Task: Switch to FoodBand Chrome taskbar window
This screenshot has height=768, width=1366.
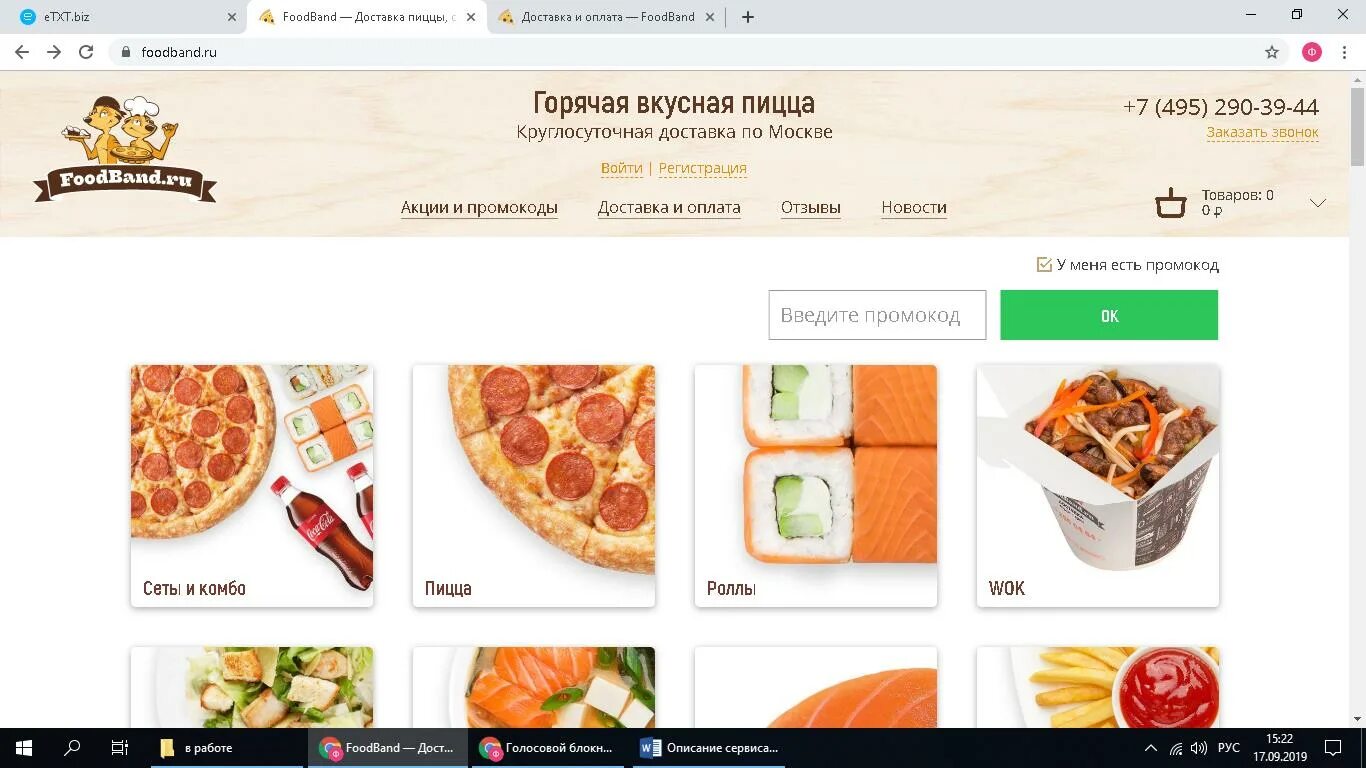Action: coord(388,748)
